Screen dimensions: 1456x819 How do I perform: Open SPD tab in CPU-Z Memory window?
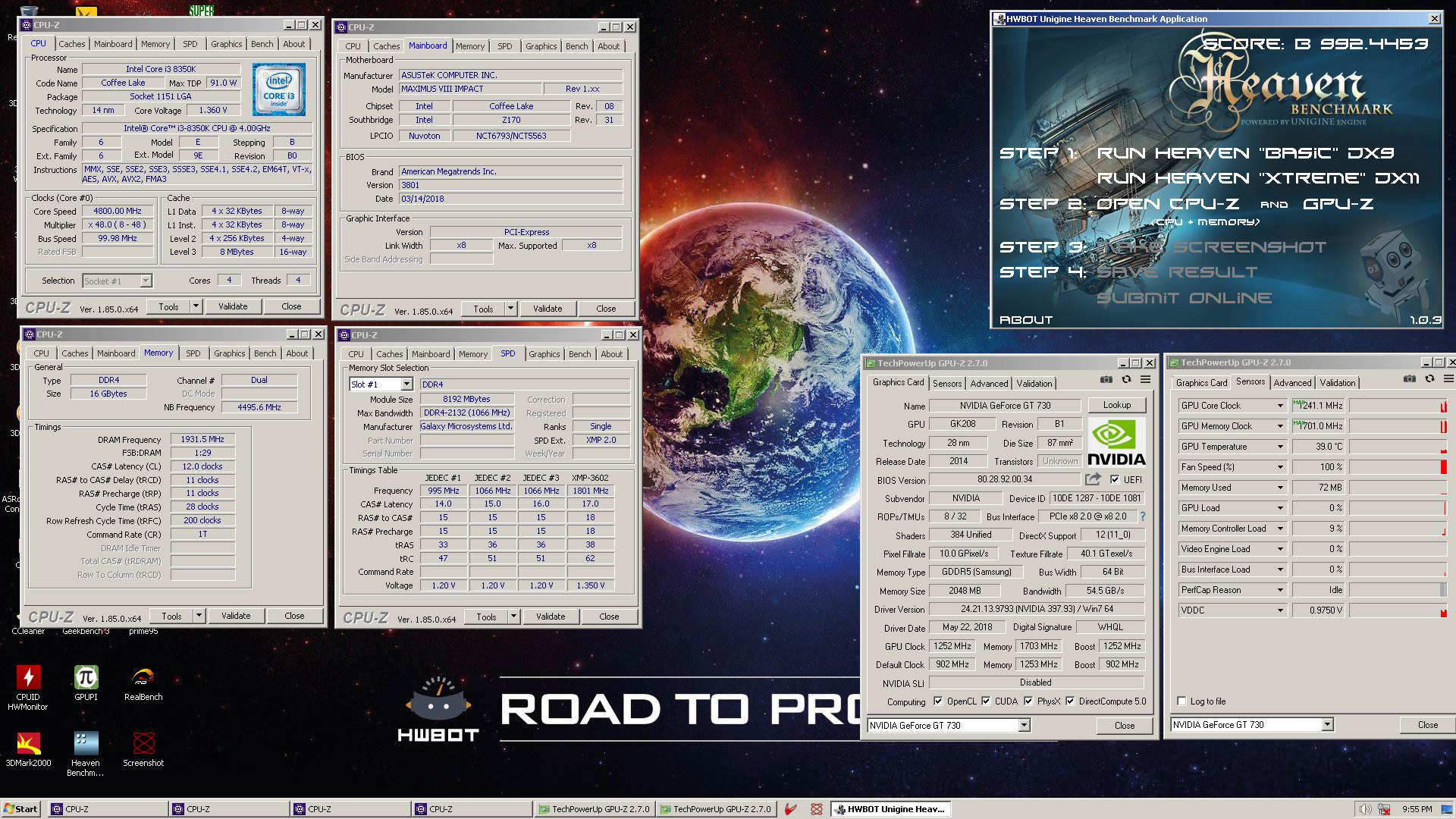[193, 353]
